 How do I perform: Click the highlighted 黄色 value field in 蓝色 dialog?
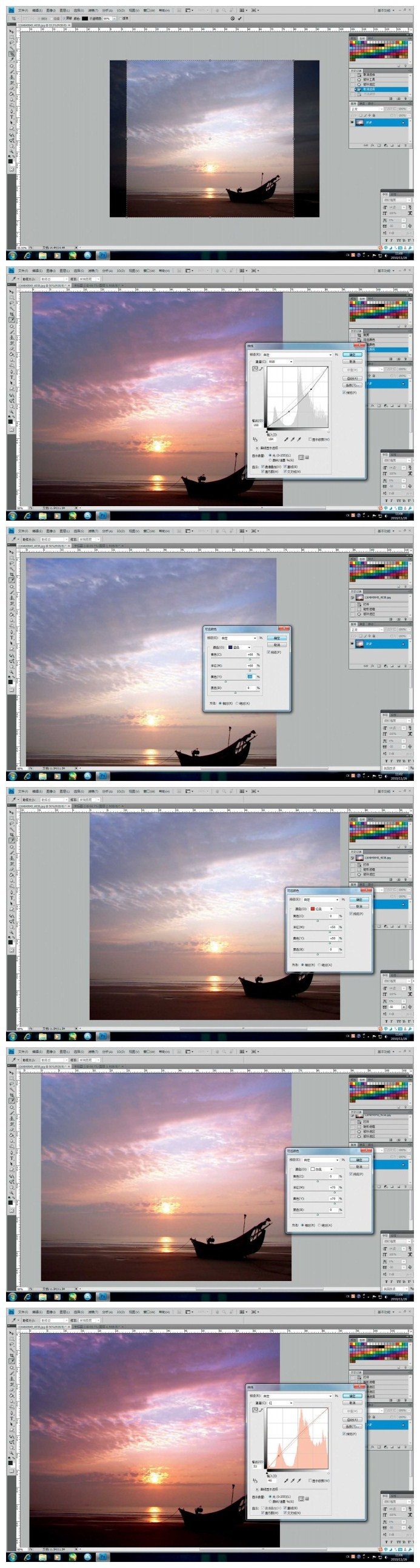pos(252,677)
